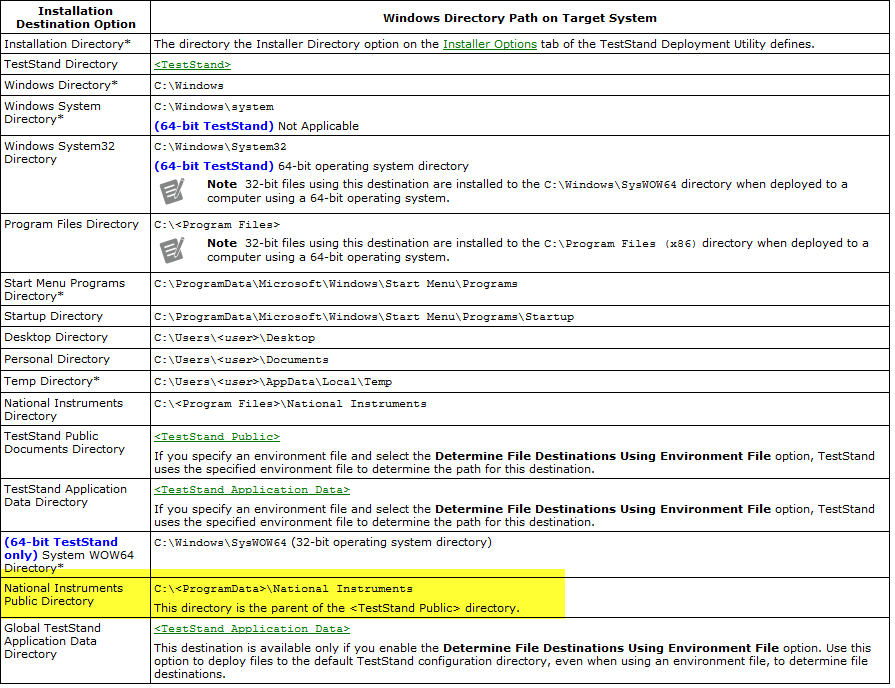The image size is (895, 688).
Task: Click C:\<ProgramData>\National Instruments path
Action: tap(283, 589)
